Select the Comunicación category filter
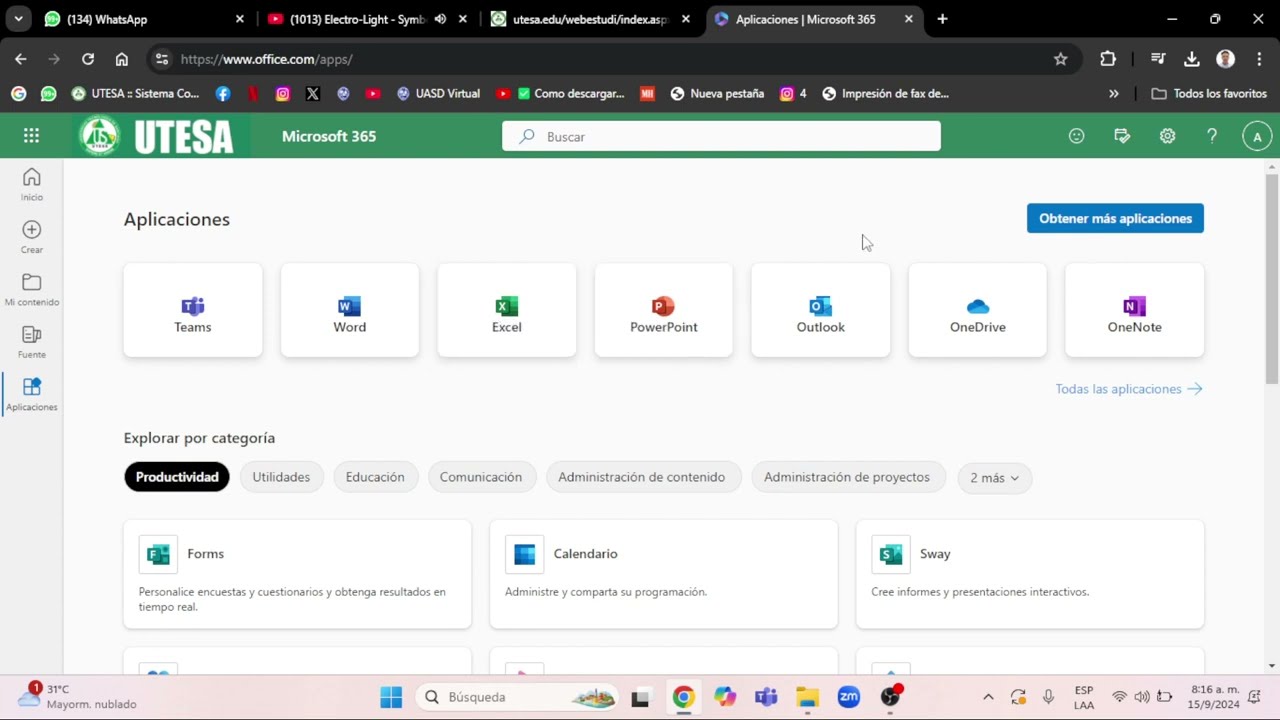This screenshot has width=1280, height=720. click(x=481, y=477)
